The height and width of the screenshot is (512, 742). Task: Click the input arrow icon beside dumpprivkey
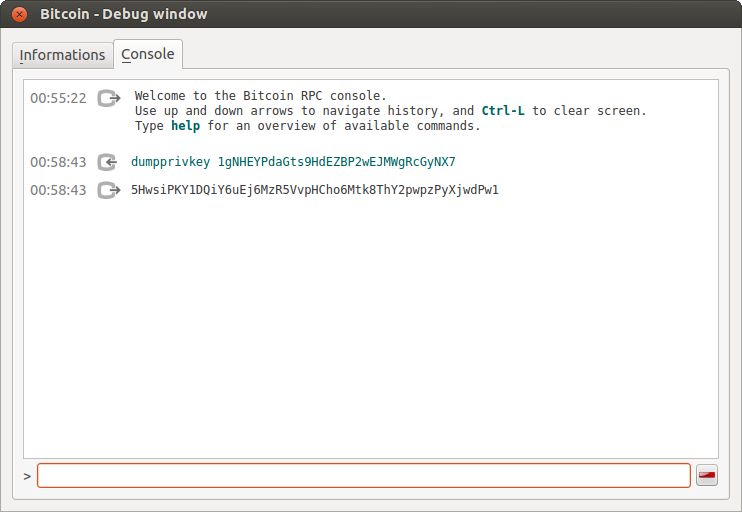click(108, 162)
